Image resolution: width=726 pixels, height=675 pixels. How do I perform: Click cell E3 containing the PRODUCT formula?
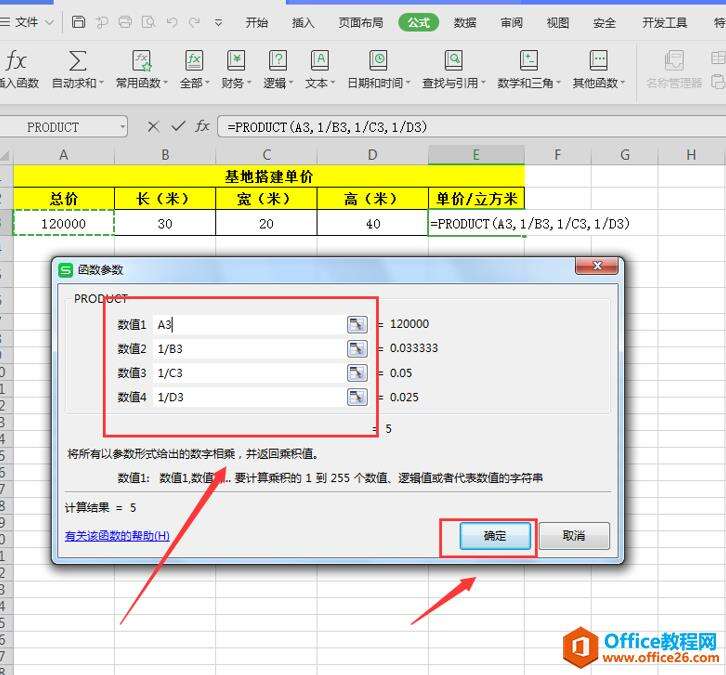(x=476, y=223)
